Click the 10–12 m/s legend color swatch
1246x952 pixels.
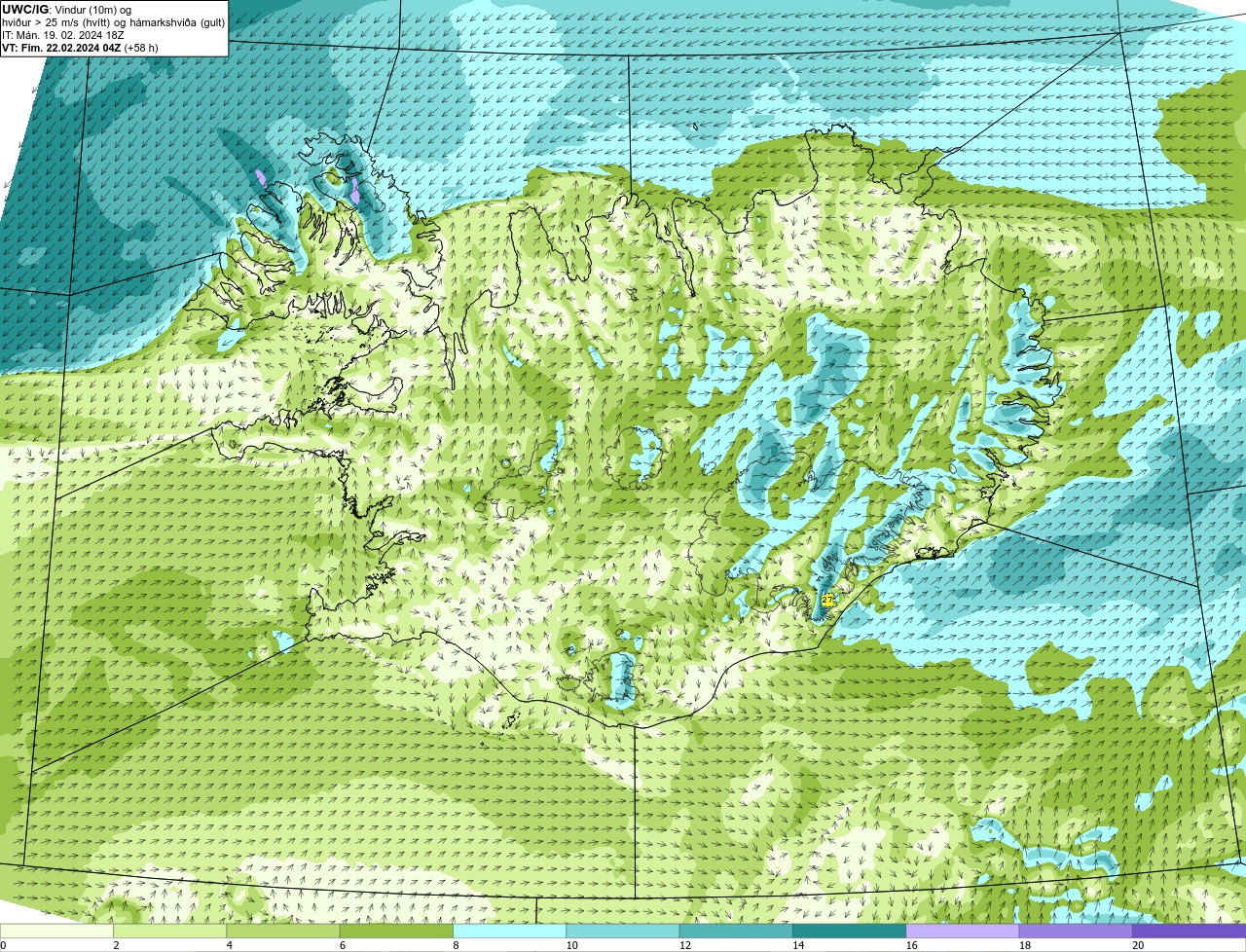tap(623, 932)
